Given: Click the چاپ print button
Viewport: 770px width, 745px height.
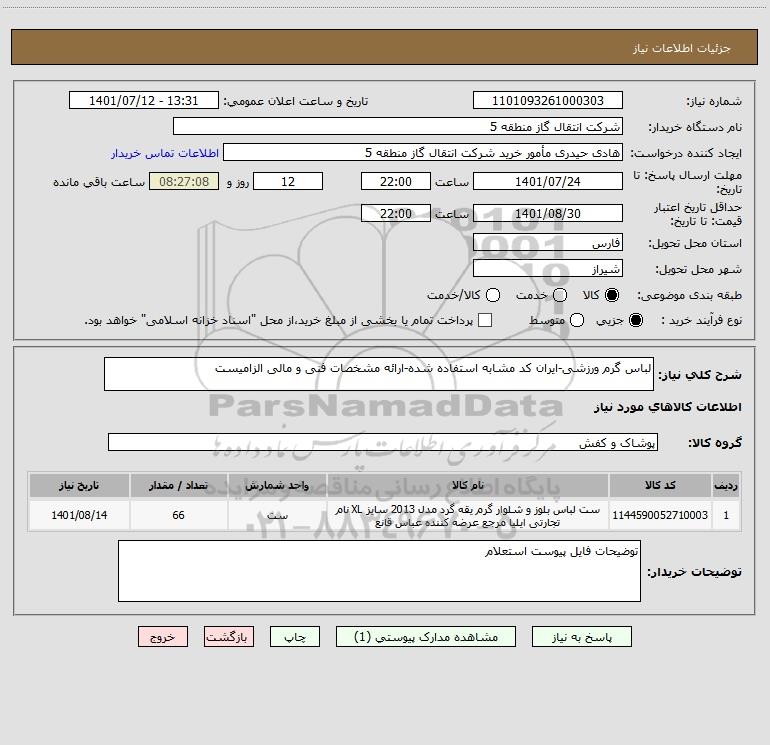Looking at the screenshot, I should click(x=295, y=637).
